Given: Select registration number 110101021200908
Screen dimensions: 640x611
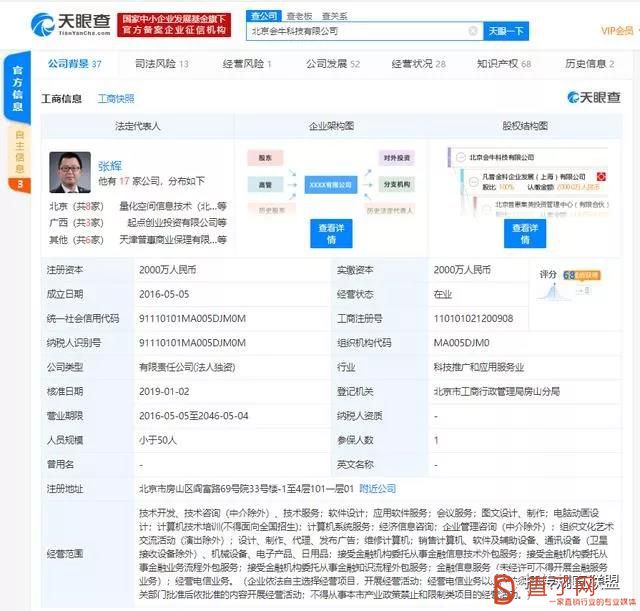Looking at the screenshot, I should click(473, 319).
